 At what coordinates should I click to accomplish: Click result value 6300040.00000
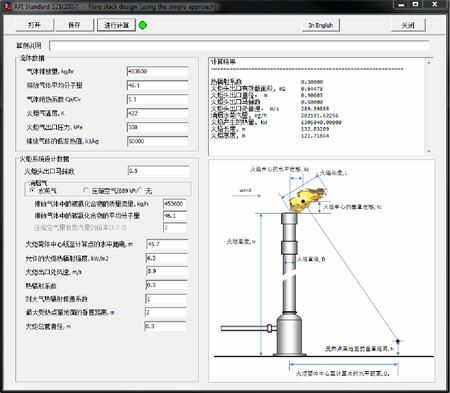[x=321, y=122]
